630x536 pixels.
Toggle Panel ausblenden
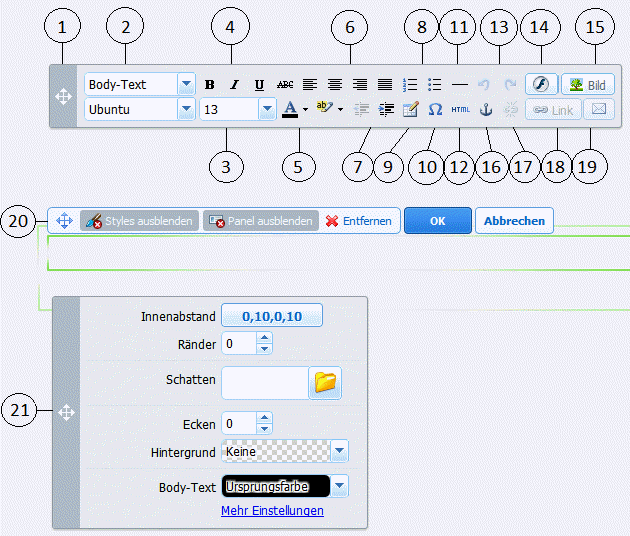tap(261, 221)
